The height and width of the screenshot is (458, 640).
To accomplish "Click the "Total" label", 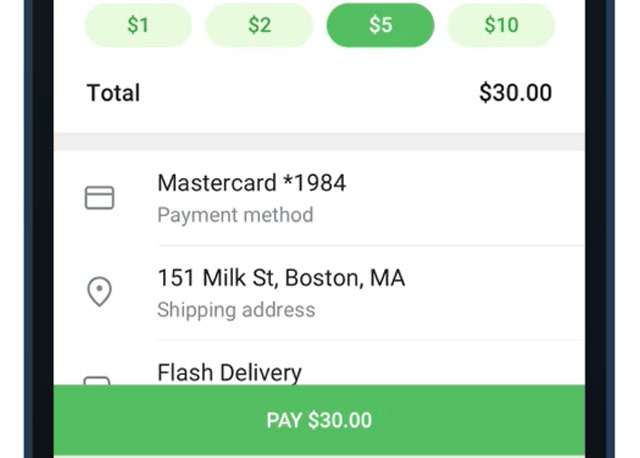I will point(113,93).
